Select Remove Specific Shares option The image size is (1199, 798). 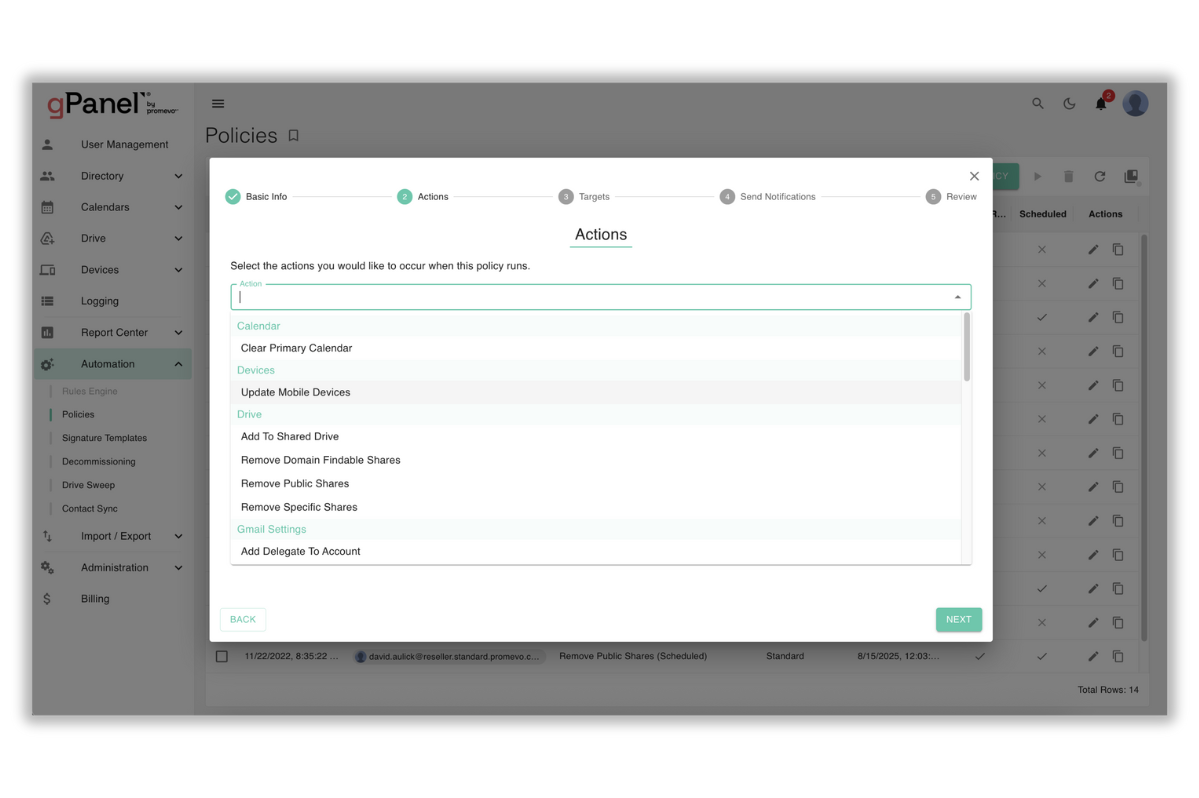(596, 508)
